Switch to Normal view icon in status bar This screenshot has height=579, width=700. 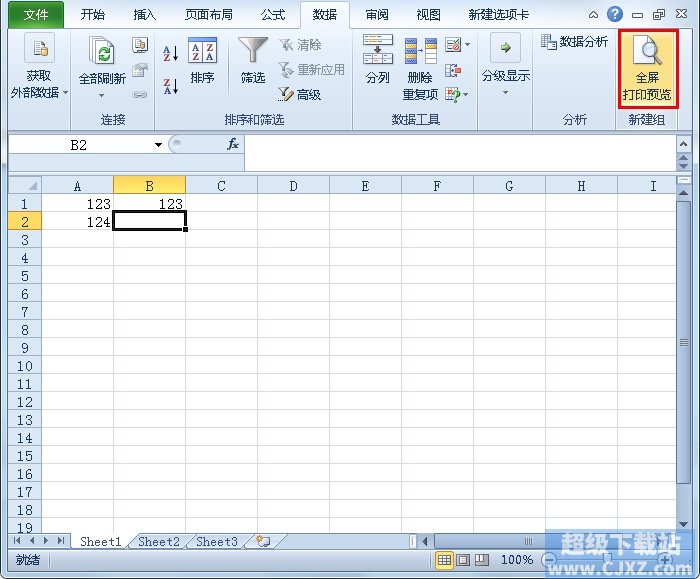click(444, 560)
